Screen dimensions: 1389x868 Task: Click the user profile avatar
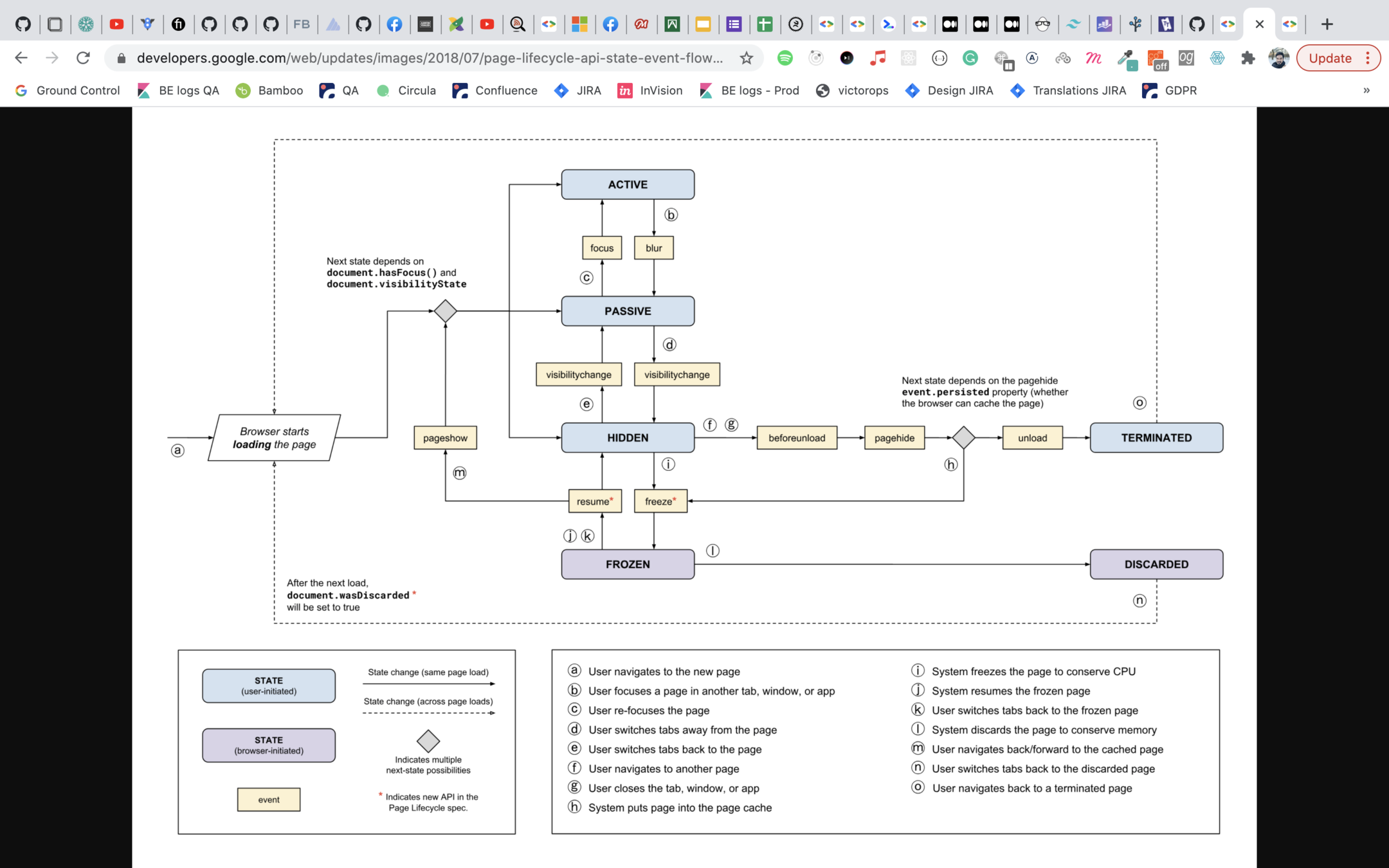coord(1278,58)
